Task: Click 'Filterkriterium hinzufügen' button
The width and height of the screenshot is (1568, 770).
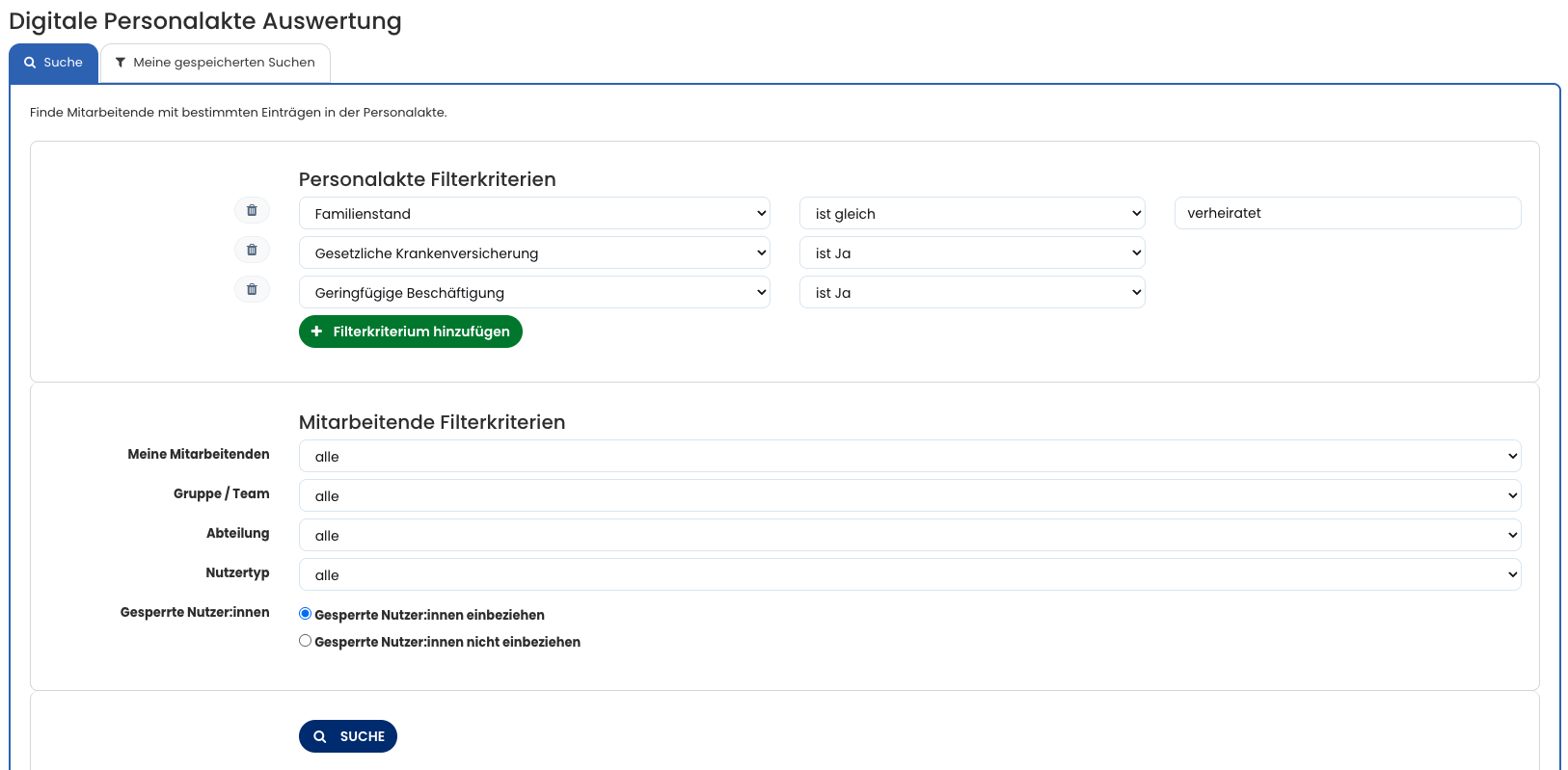Action: (411, 332)
